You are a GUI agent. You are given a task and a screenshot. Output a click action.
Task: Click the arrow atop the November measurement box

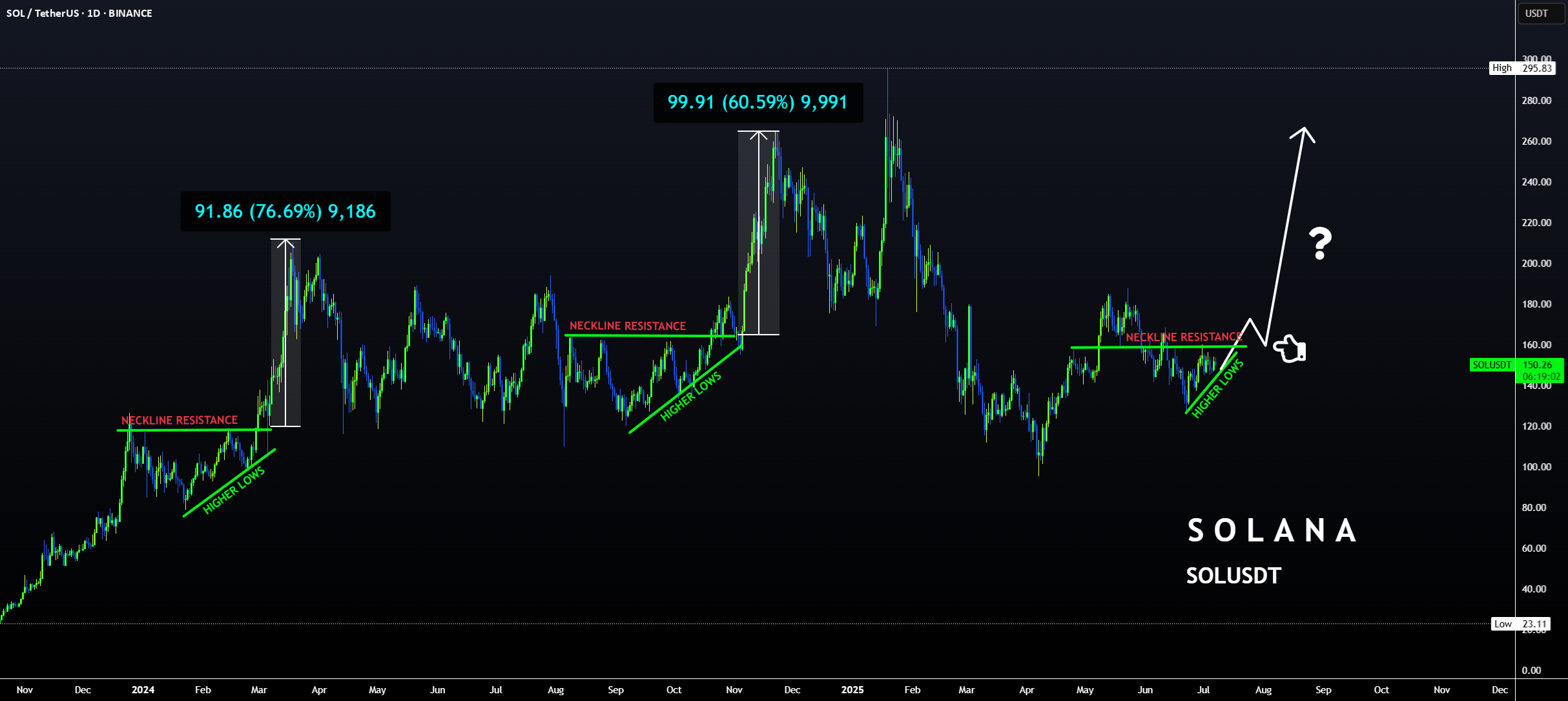tap(759, 135)
